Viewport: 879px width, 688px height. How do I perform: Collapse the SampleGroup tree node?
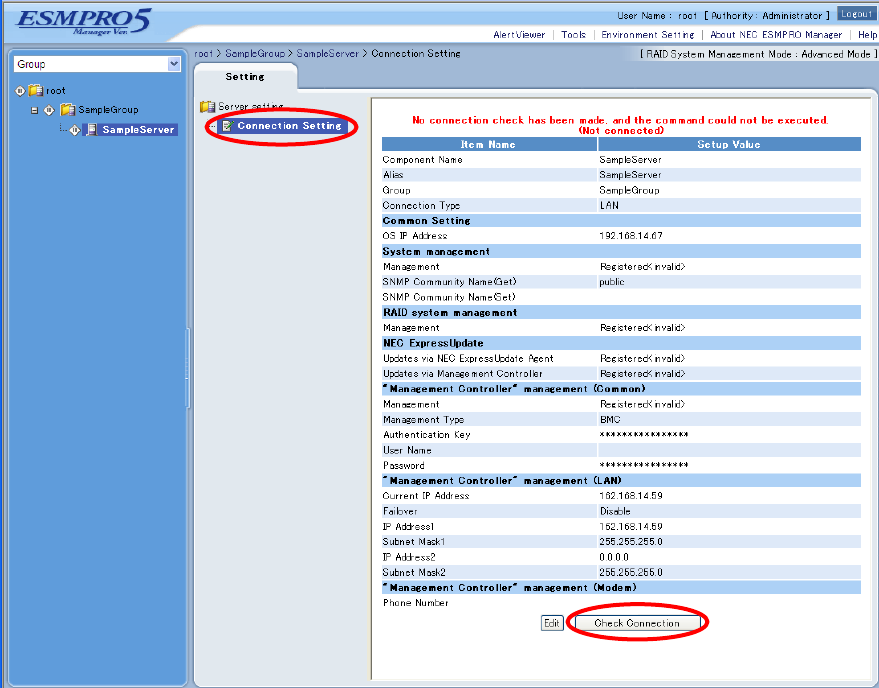tap(34, 110)
